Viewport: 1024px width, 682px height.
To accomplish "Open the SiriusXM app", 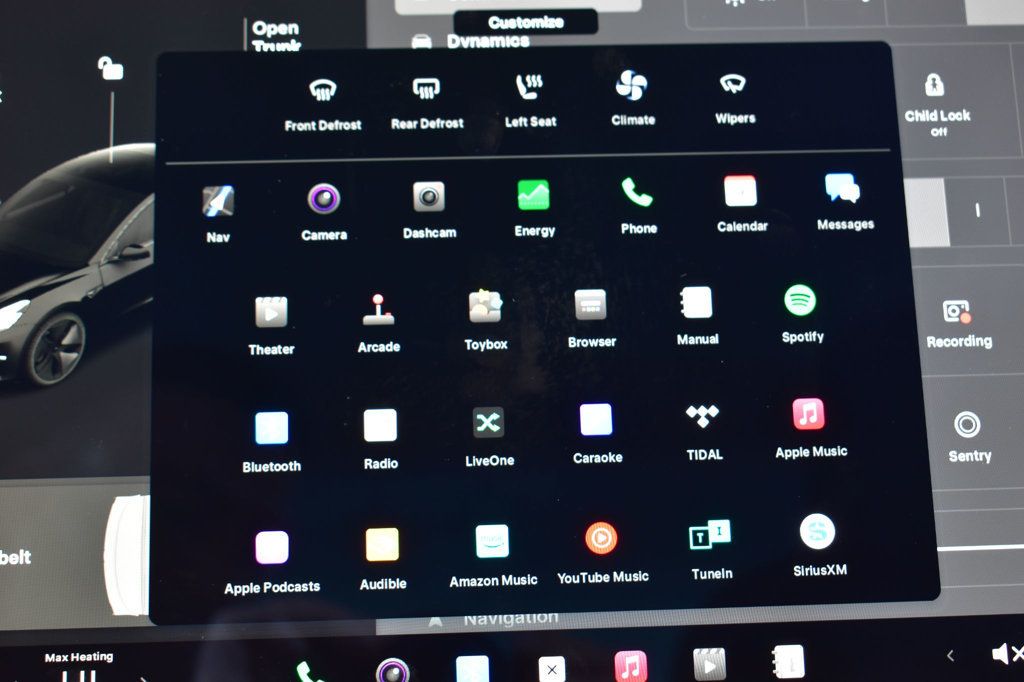I will pyautogui.click(x=817, y=532).
